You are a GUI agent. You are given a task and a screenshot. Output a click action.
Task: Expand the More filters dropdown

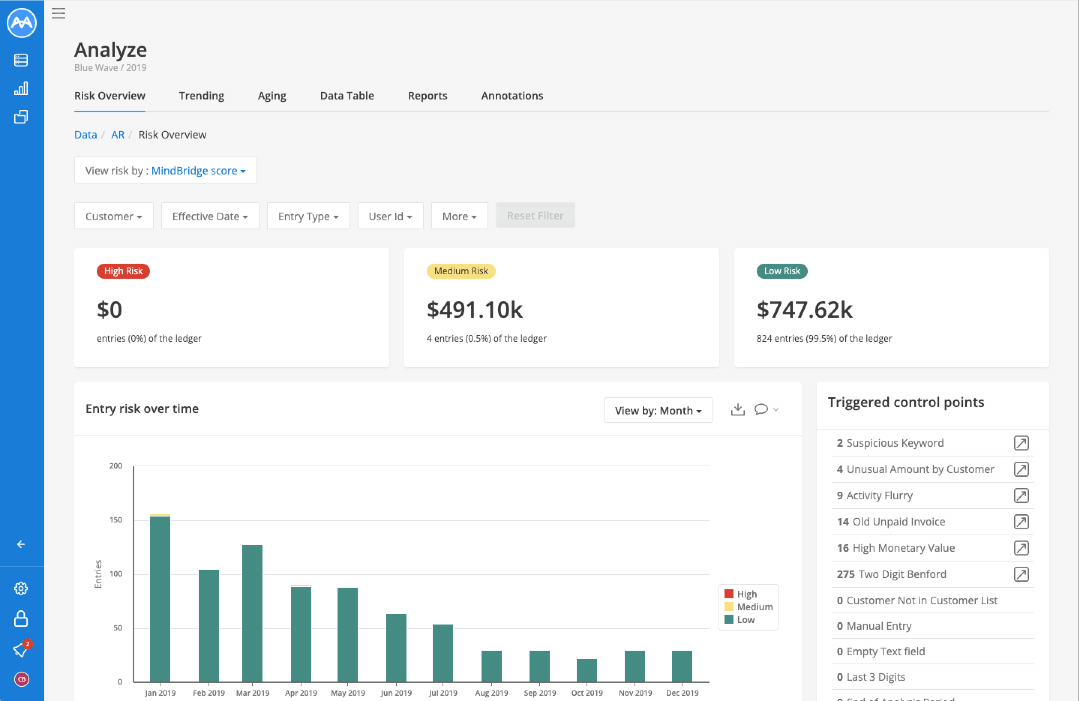(459, 216)
